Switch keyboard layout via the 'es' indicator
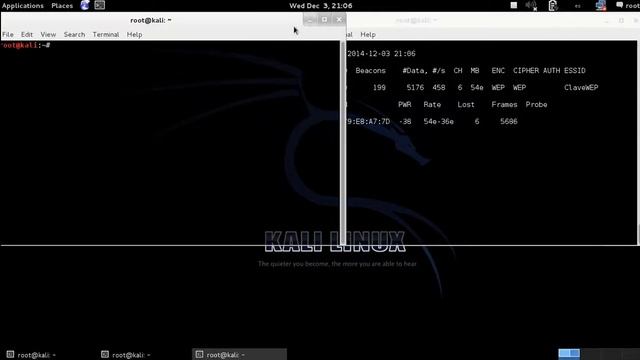 [x=578, y=6]
